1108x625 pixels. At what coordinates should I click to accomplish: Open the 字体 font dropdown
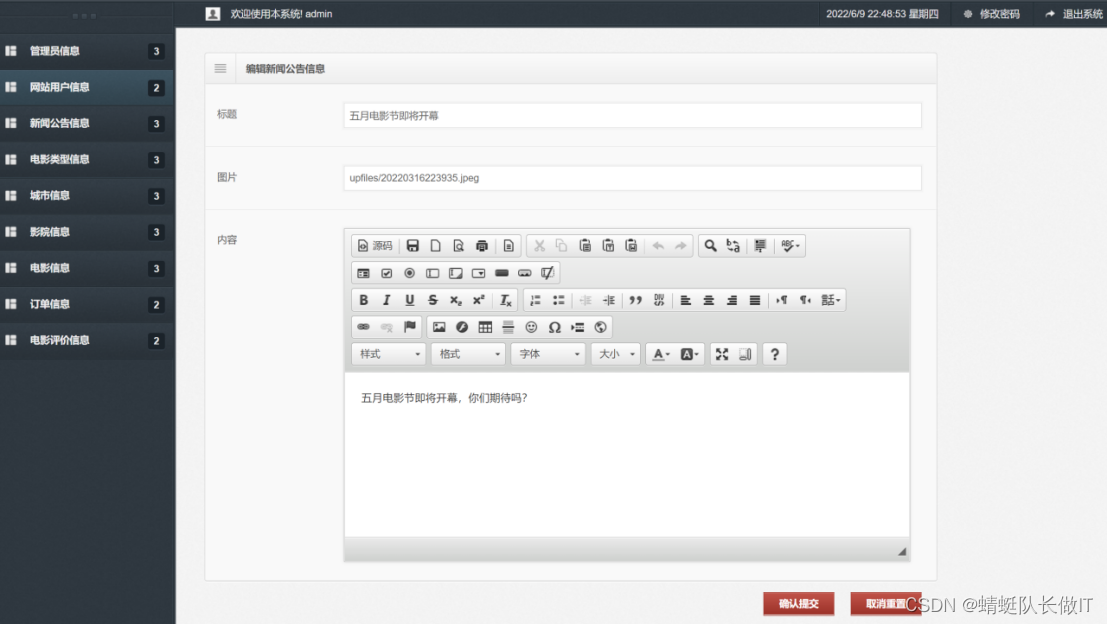point(548,354)
